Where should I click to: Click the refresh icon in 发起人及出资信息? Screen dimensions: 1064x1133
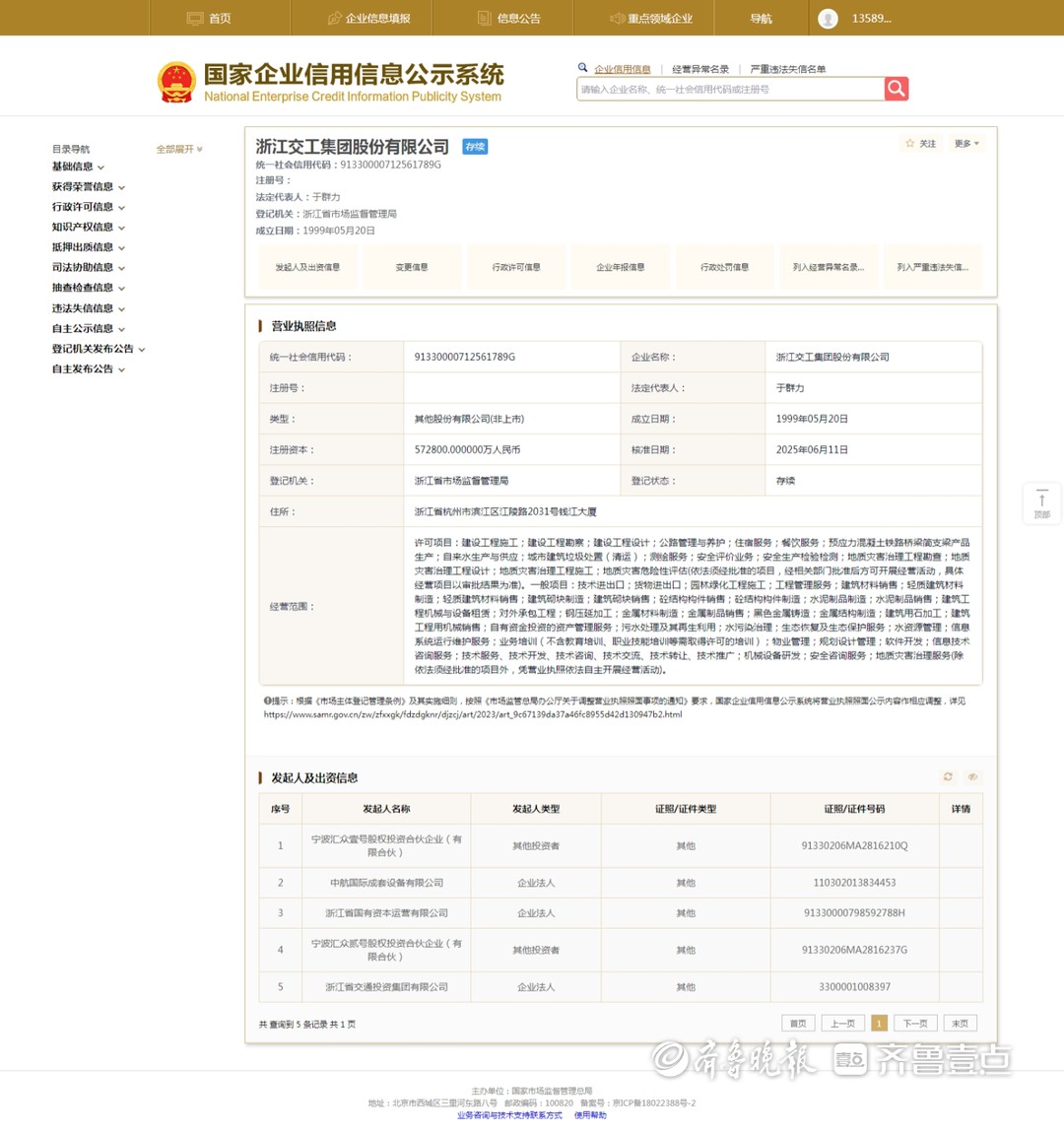pyautogui.click(x=948, y=776)
